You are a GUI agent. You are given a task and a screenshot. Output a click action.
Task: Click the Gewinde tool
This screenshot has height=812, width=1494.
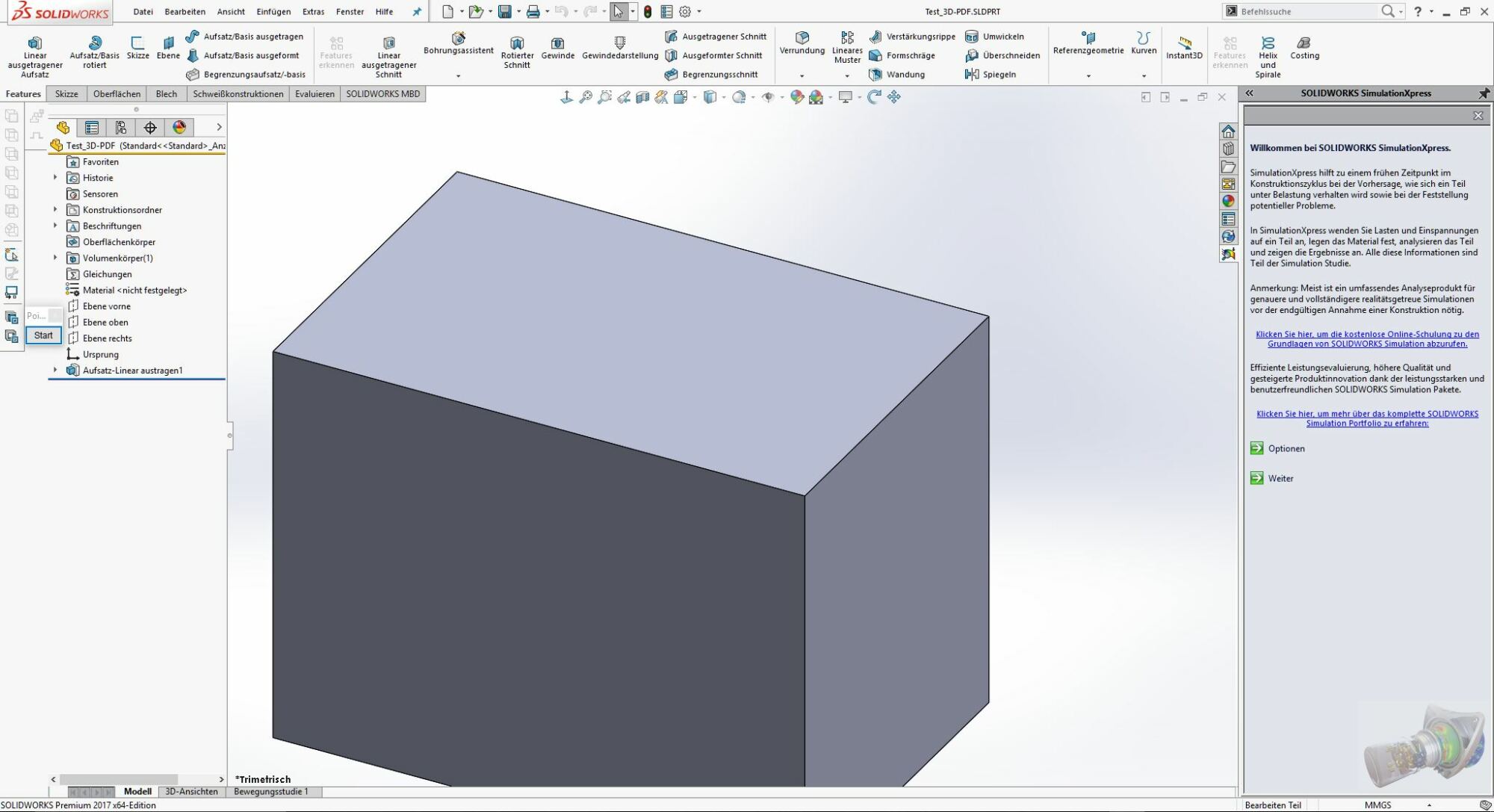557,47
